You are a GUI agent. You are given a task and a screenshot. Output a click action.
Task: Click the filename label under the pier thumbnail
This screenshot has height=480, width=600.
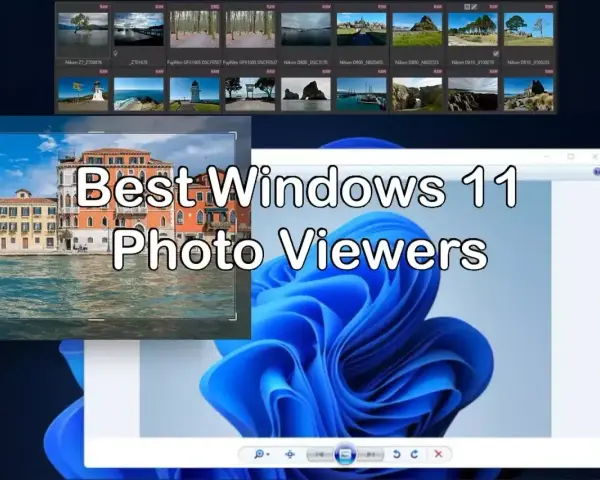click(139, 62)
